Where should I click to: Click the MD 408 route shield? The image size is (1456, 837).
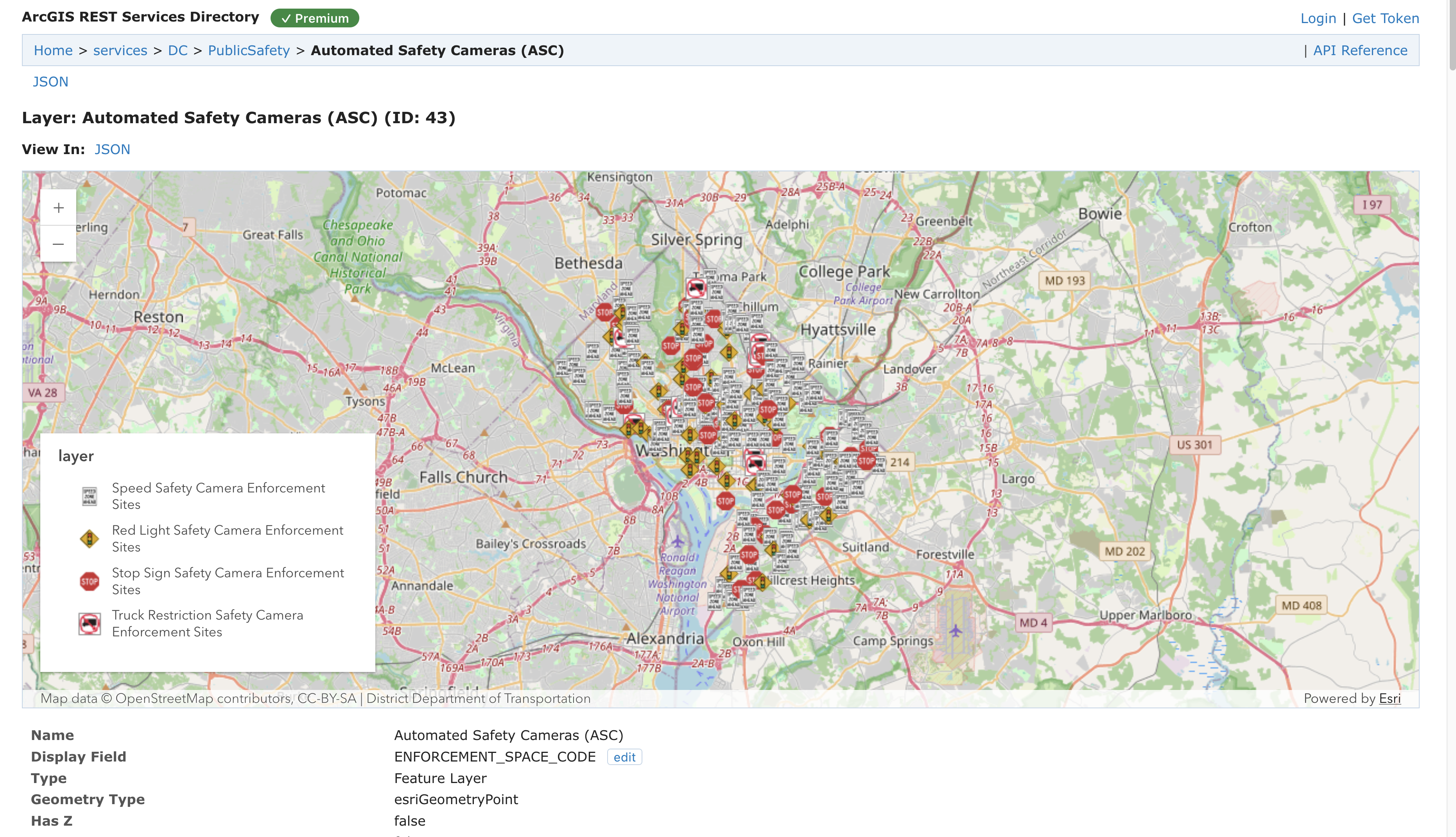point(1302,605)
